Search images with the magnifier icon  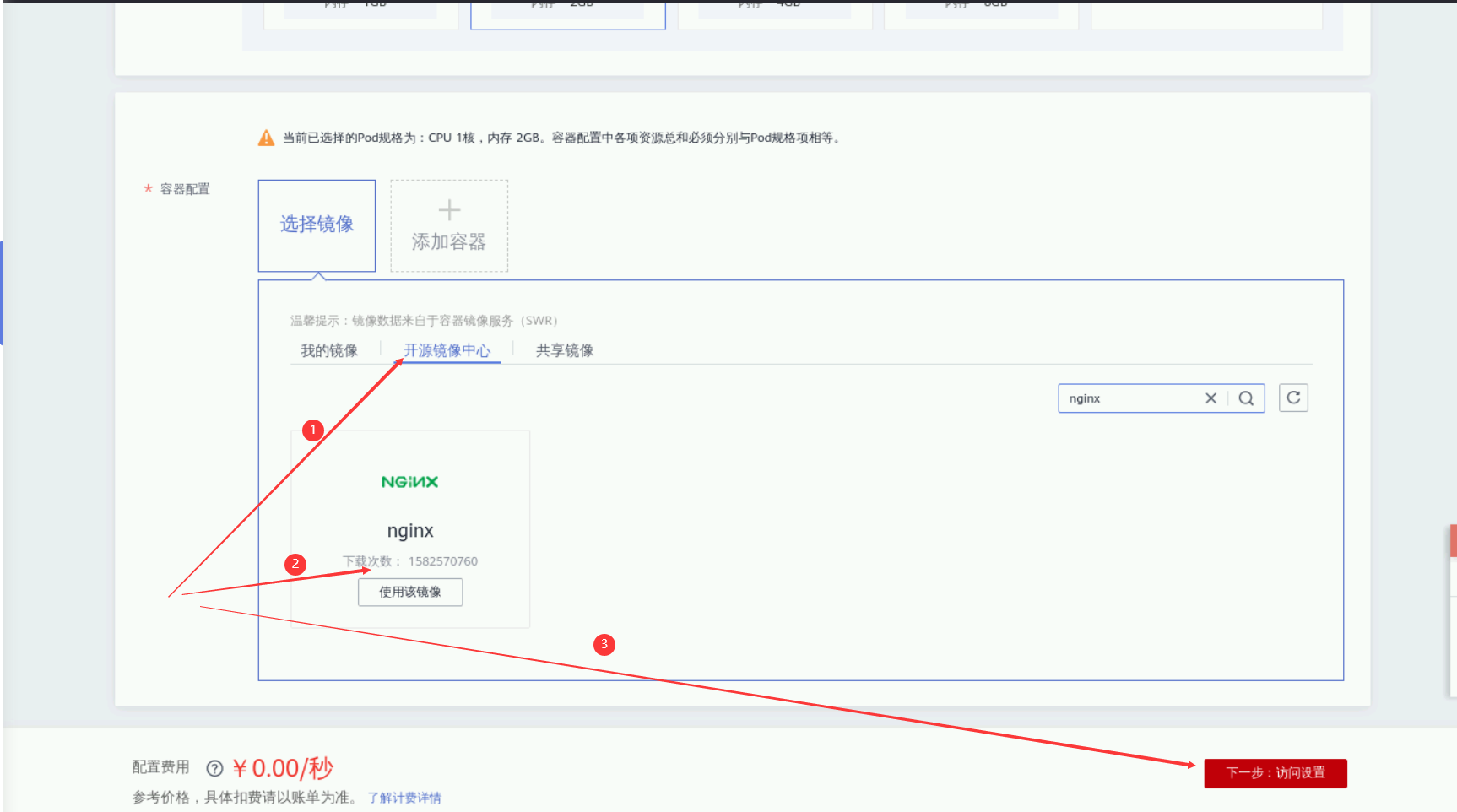1246,398
